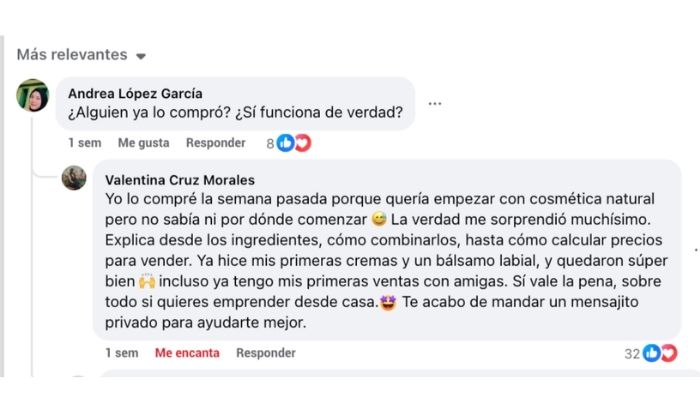Click Responder under Valentina's reply
700x400 pixels.
(265, 353)
